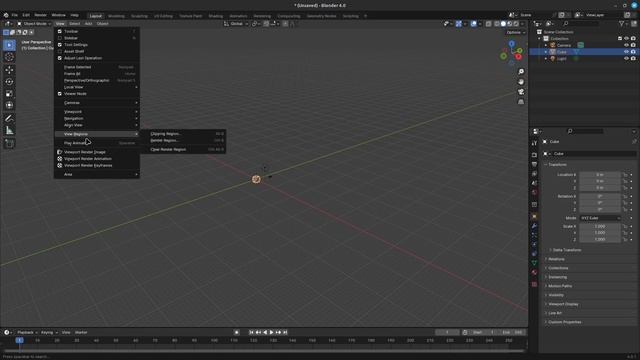Switch to the Sculpting workspace tab

click(139, 16)
